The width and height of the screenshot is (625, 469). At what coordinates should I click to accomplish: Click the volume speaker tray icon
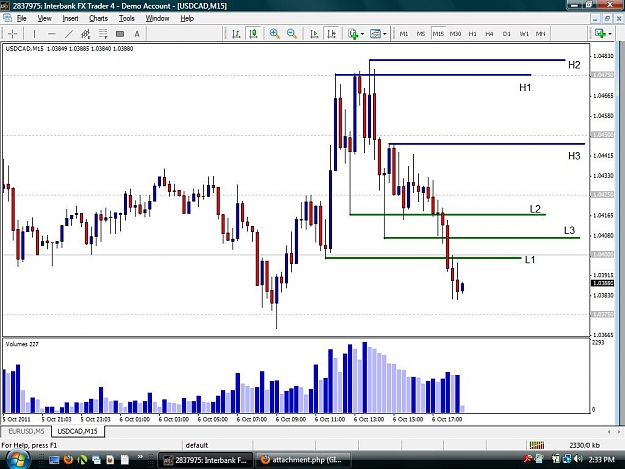point(578,459)
